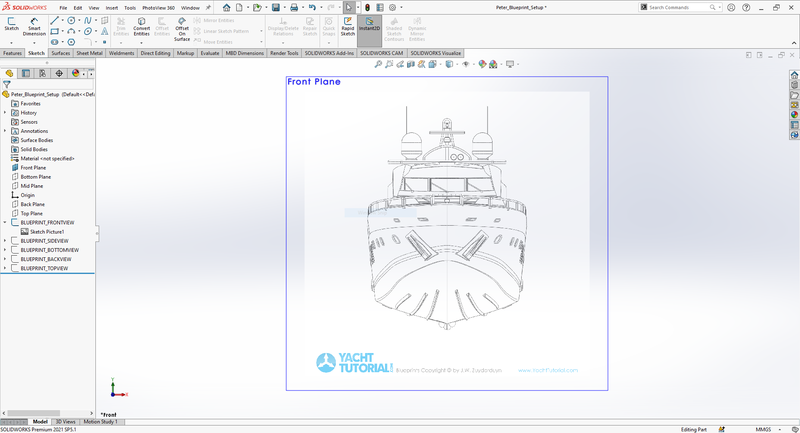
Task: Click the feature tree horizontal scrollbar
Action: point(33,413)
